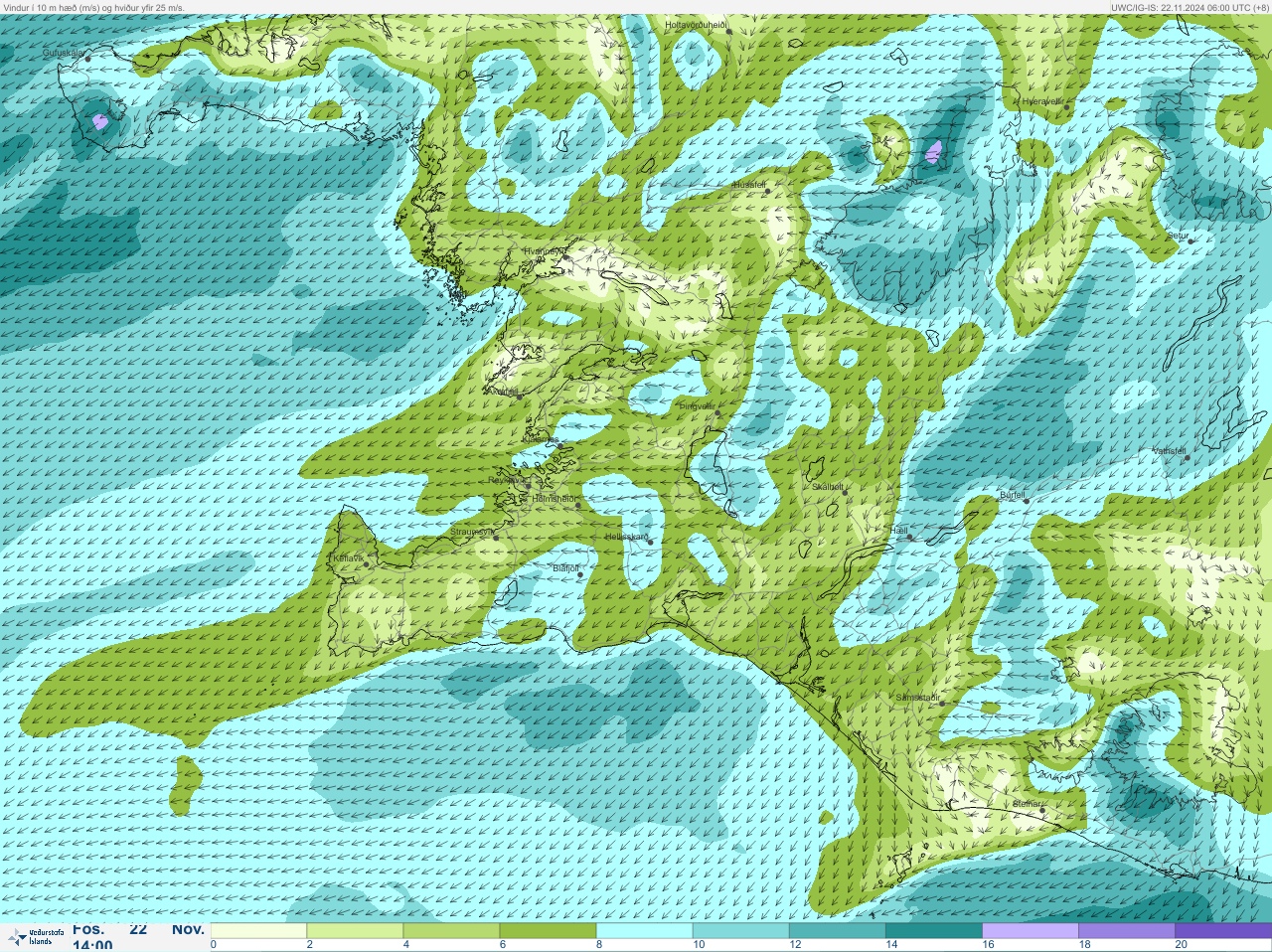Click the Akrafjall station marker
The width and height of the screenshot is (1272, 952).
pos(519,397)
